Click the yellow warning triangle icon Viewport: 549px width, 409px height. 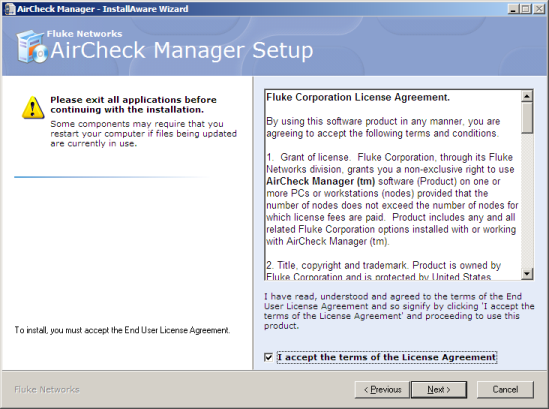33,108
